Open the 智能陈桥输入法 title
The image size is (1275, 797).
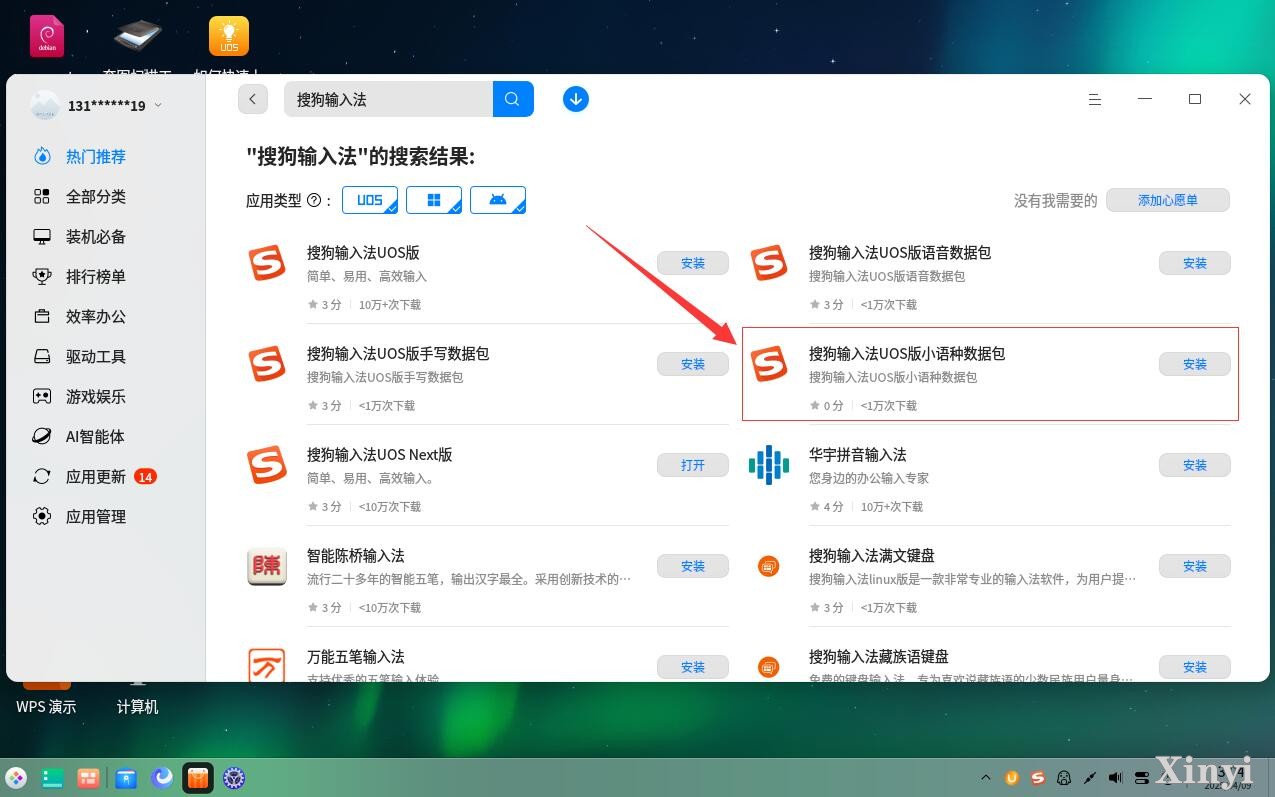tap(356, 556)
